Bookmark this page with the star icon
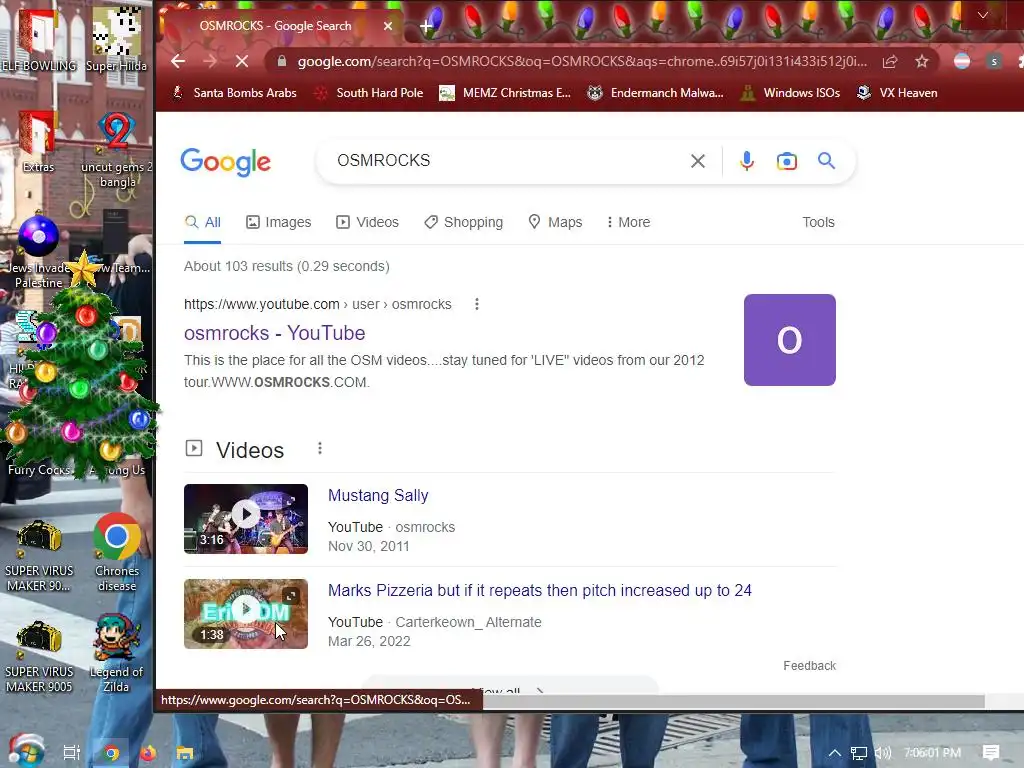The width and height of the screenshot is (1024, 768). (921, 61)
